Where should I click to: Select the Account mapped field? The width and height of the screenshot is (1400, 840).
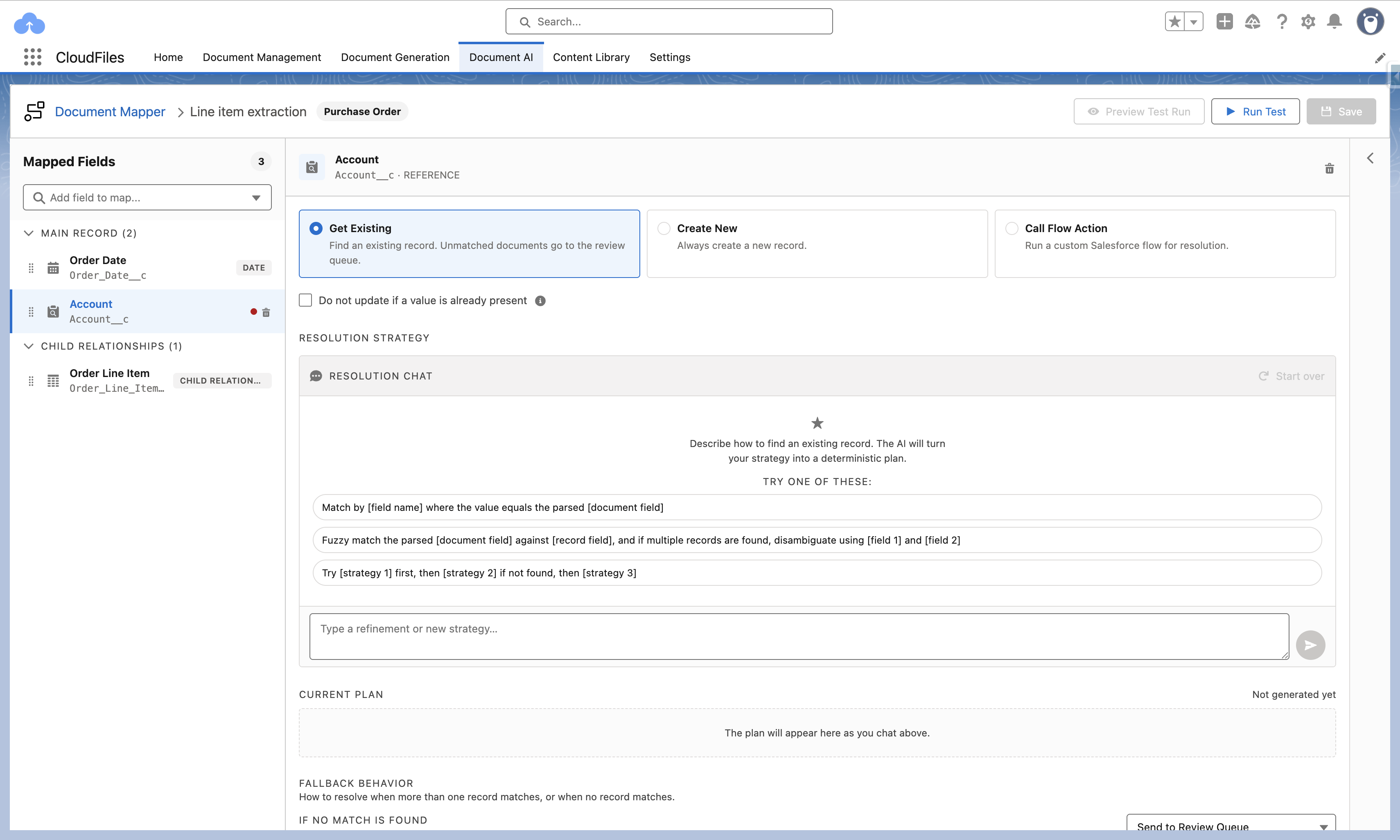(147, 312)
